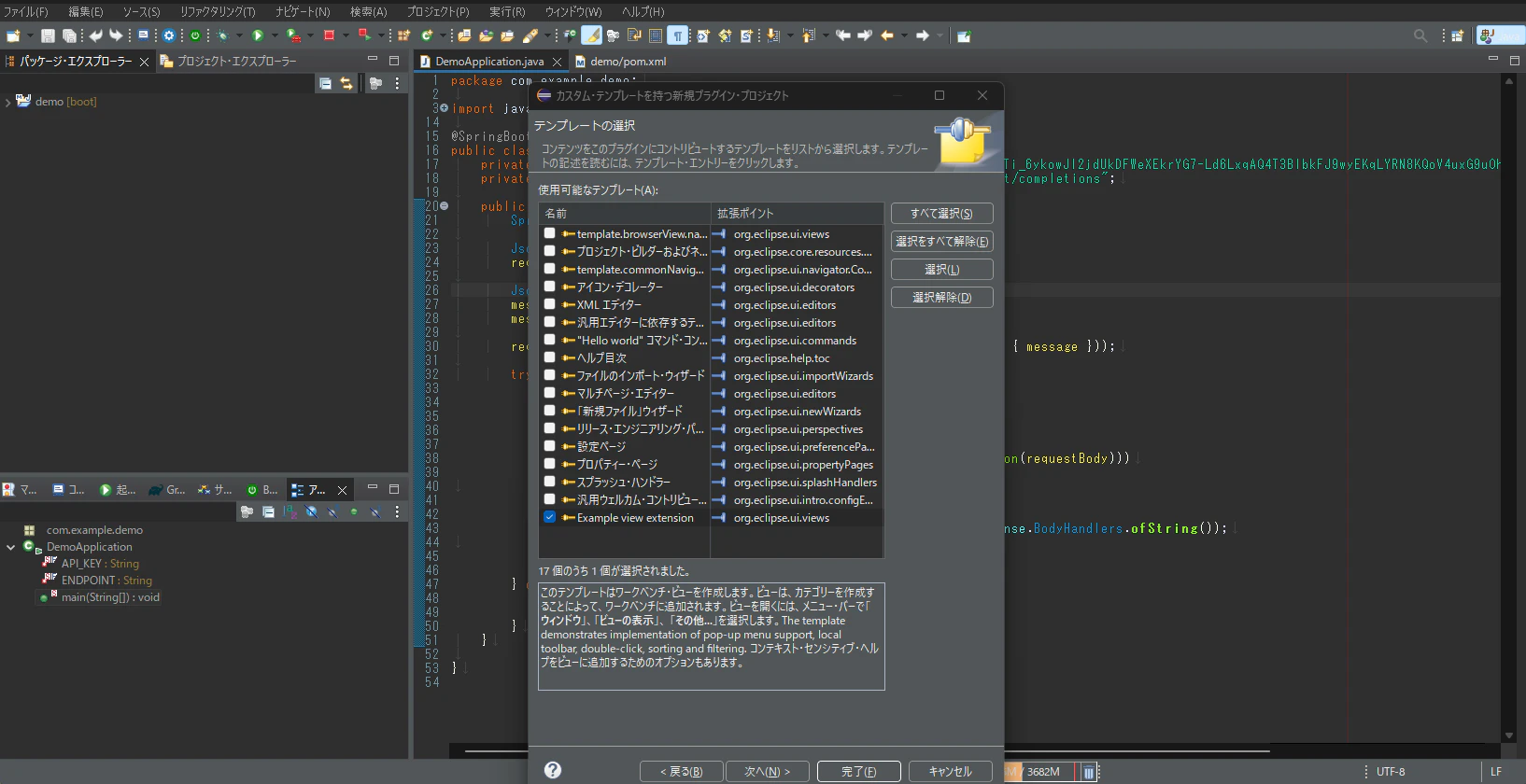The height and width of the screenshot is (784, 1526).
Task: Click the 拡張ポイント column header
Action: tap(797, 214)
